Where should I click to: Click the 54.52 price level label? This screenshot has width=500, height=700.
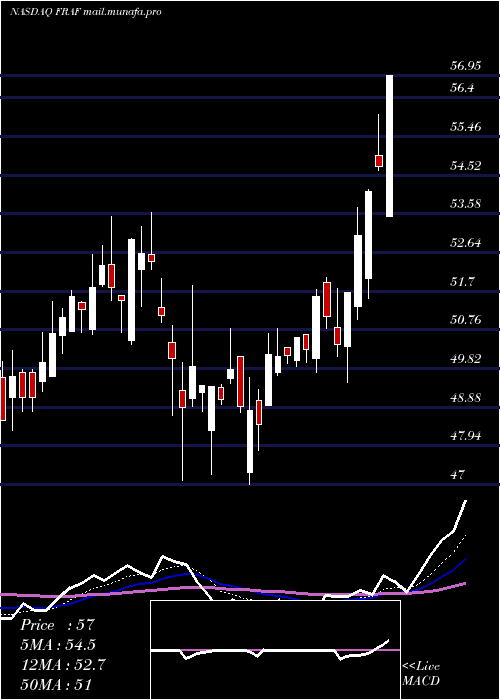click(x=465, y=166)
